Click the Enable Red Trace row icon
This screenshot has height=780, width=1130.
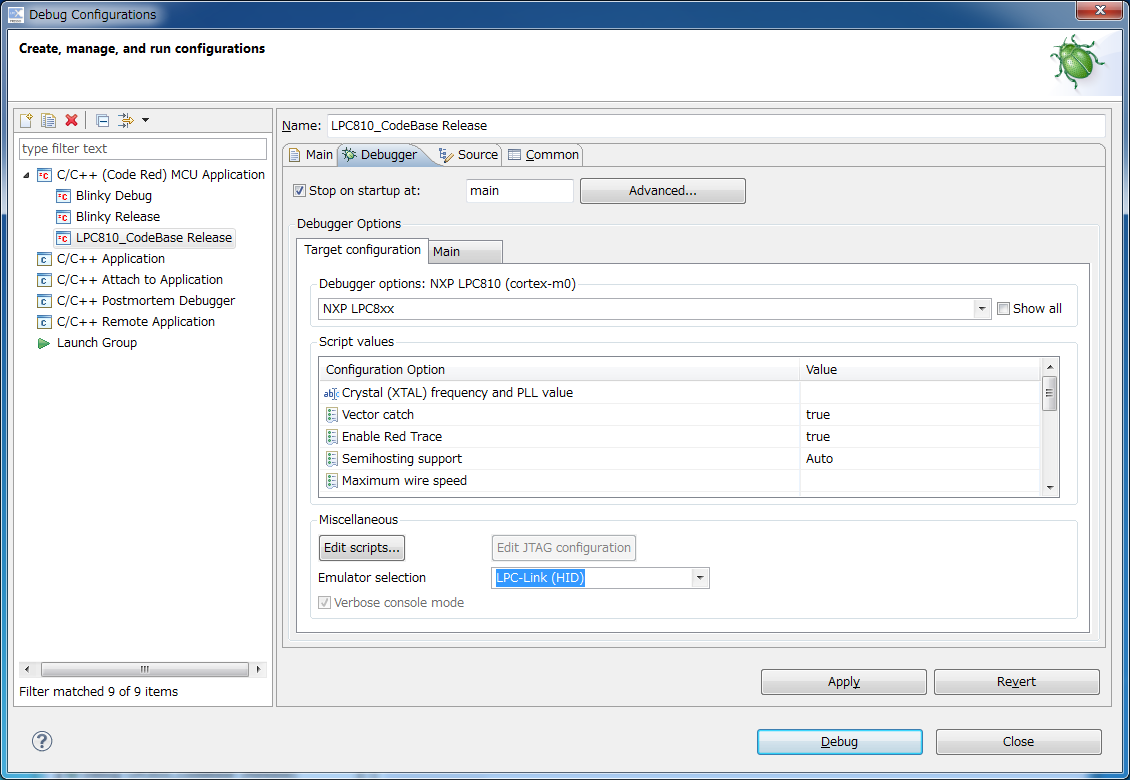332,437
